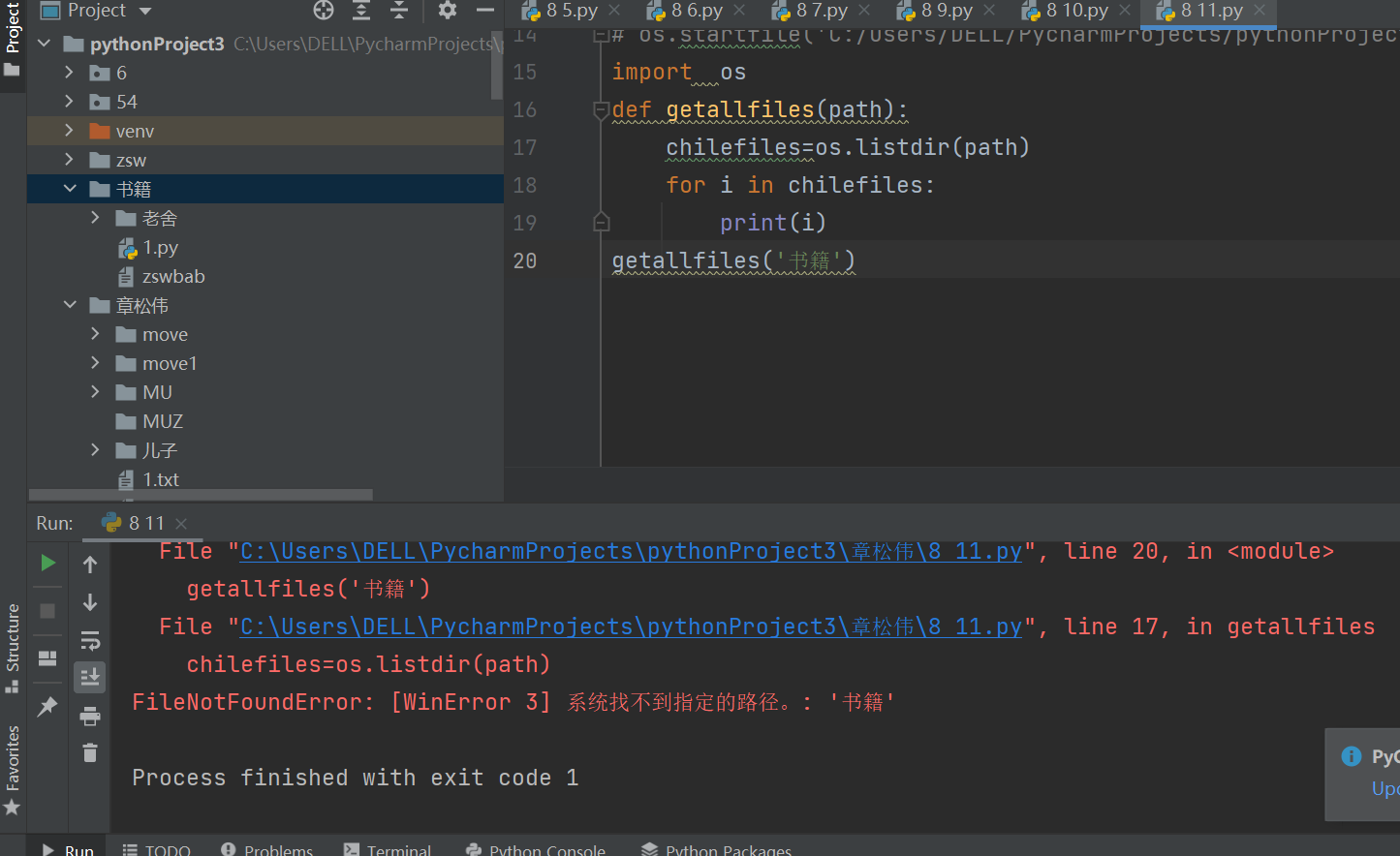Click the project tree vertical scrollbar
Viewport: 1400px width, 856px height.
click(x=497, y=66)
